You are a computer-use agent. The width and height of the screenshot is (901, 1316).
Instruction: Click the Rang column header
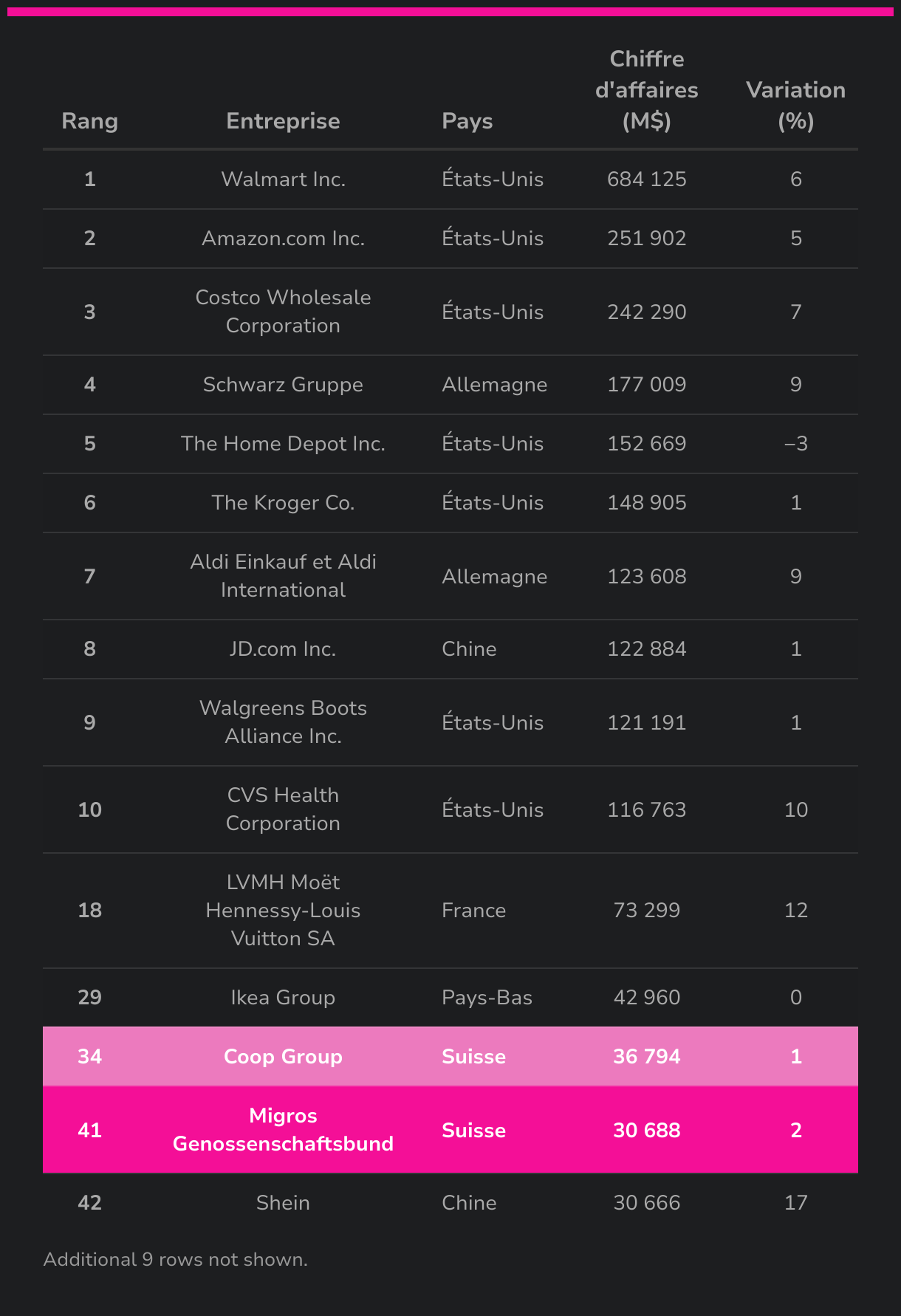pyautogui.click(x=89, y=121)
